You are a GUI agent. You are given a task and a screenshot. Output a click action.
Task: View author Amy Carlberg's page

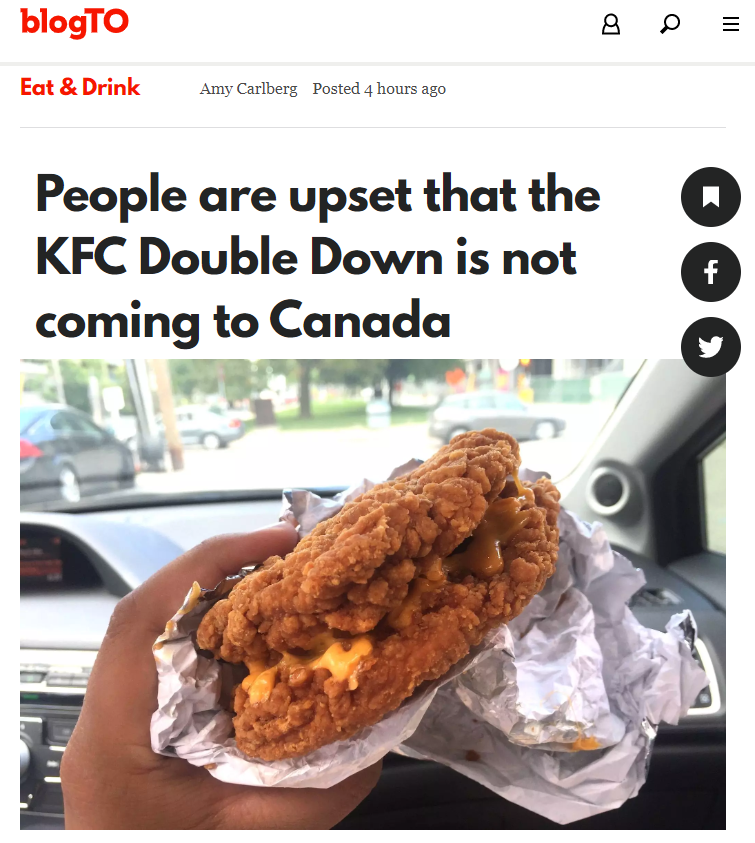(248, 89)
